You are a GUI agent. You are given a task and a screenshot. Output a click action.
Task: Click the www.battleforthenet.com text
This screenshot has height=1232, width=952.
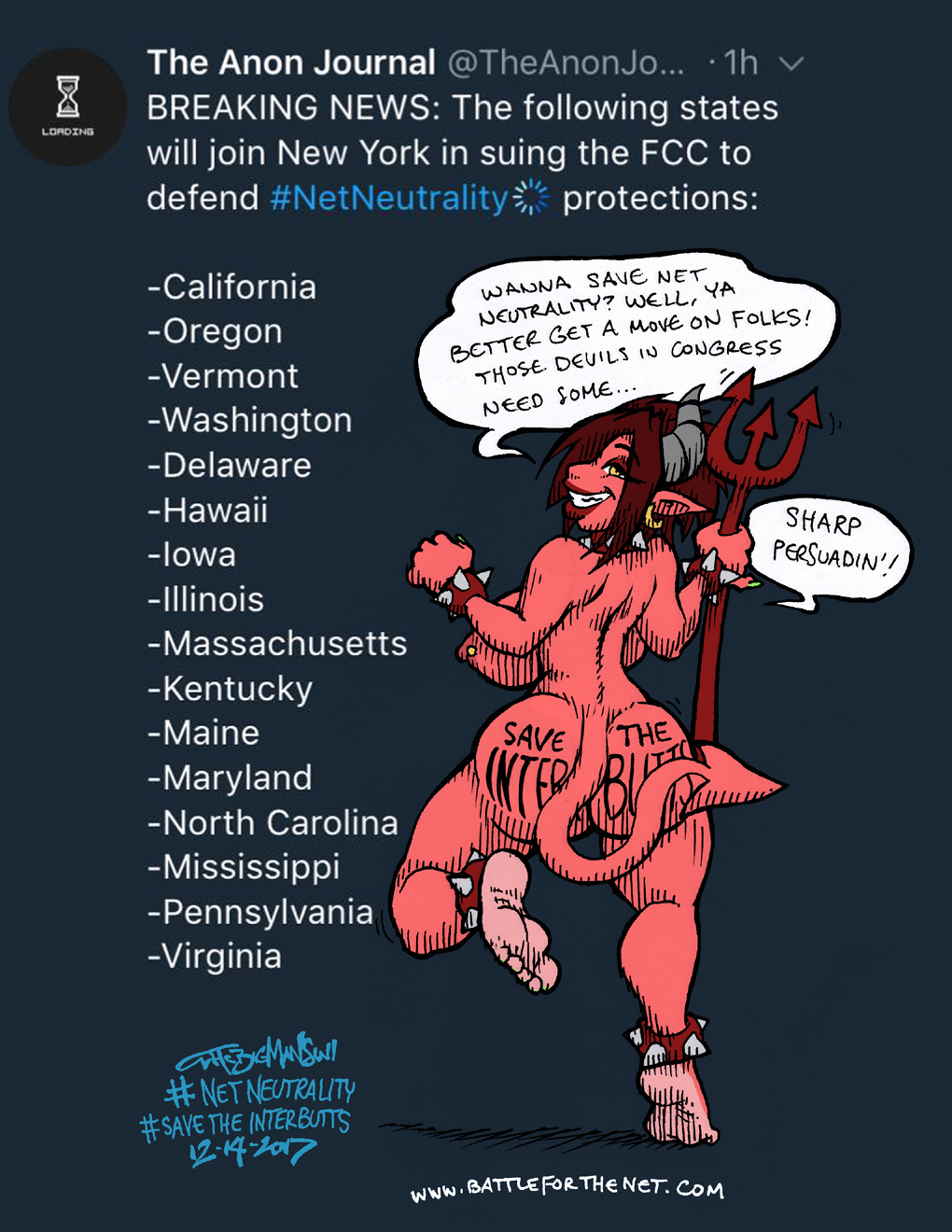coord(567,1187)
